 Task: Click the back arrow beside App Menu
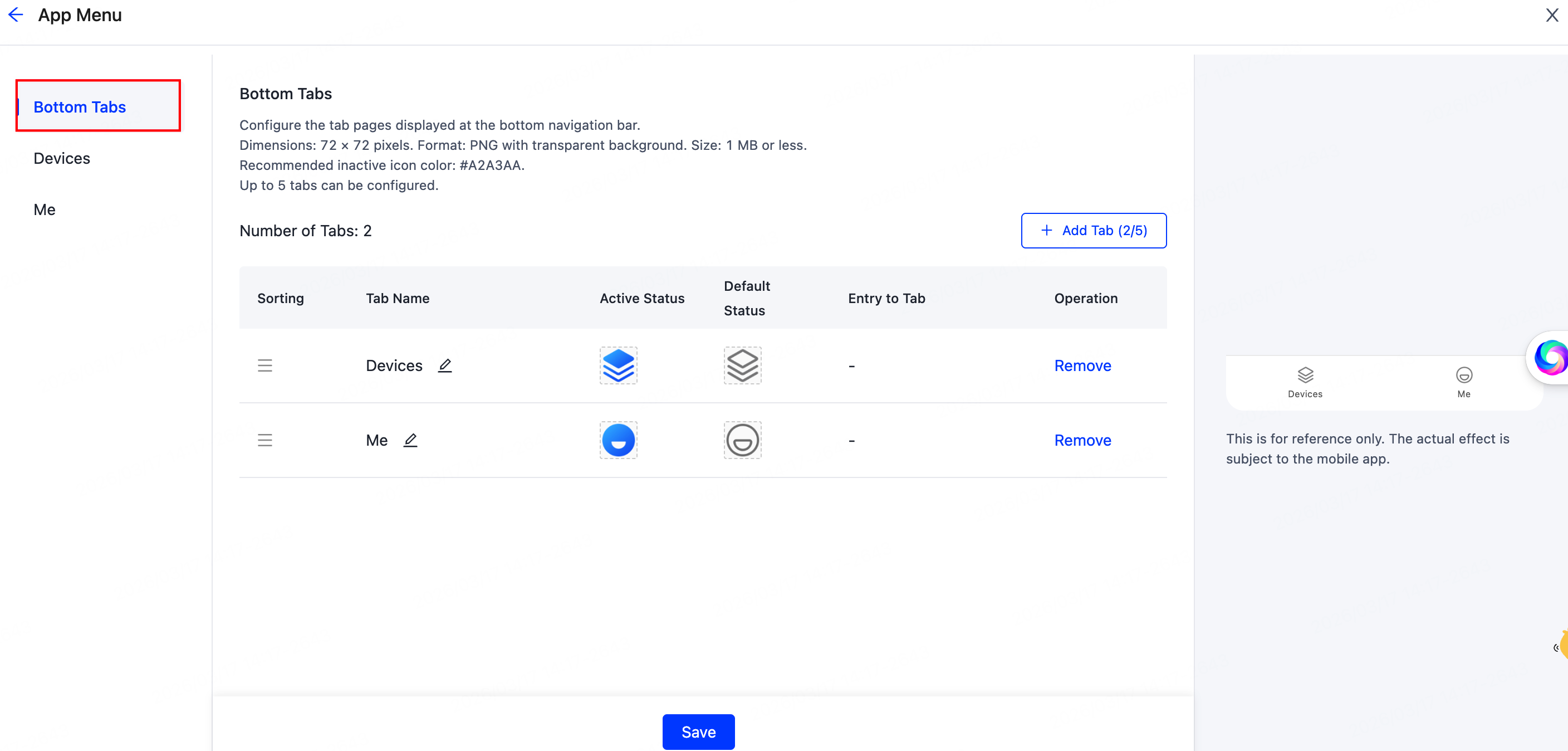point(16,14)
